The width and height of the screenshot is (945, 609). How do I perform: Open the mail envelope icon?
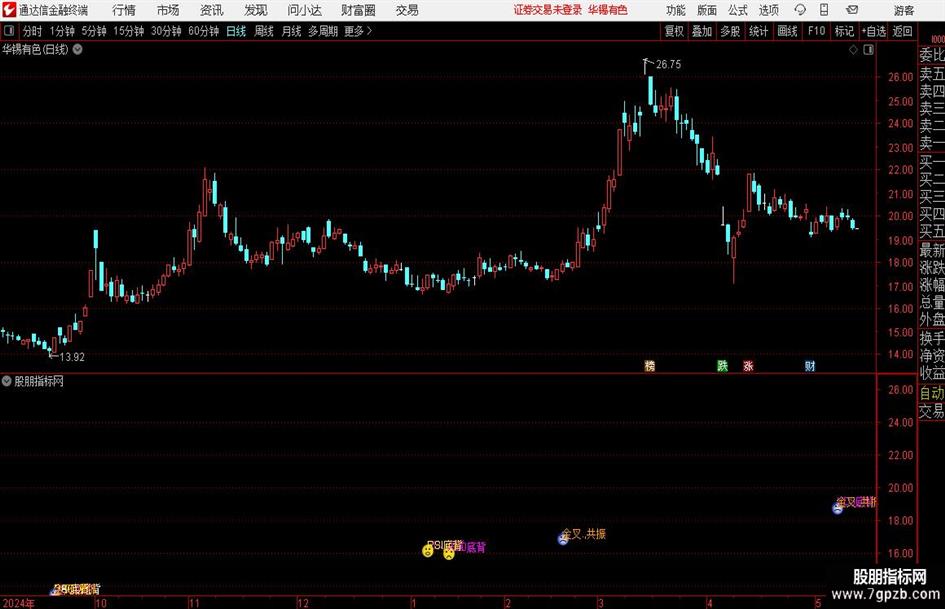(852, 10)
